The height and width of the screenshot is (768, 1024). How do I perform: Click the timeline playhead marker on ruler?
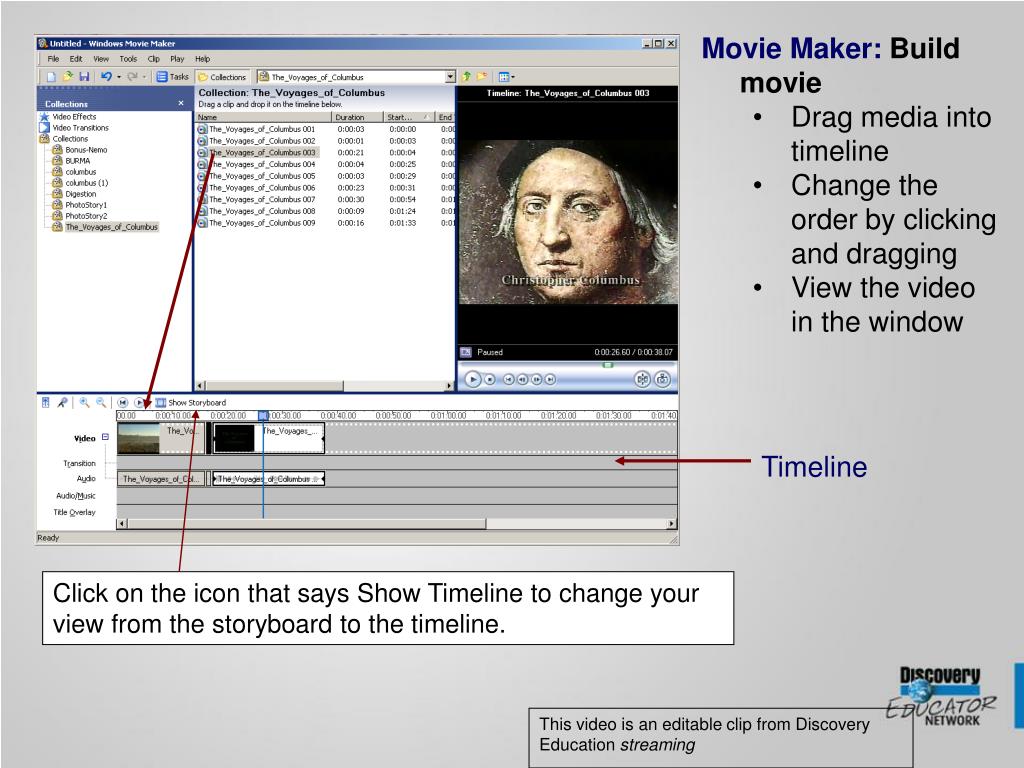[x=263, y=415]
